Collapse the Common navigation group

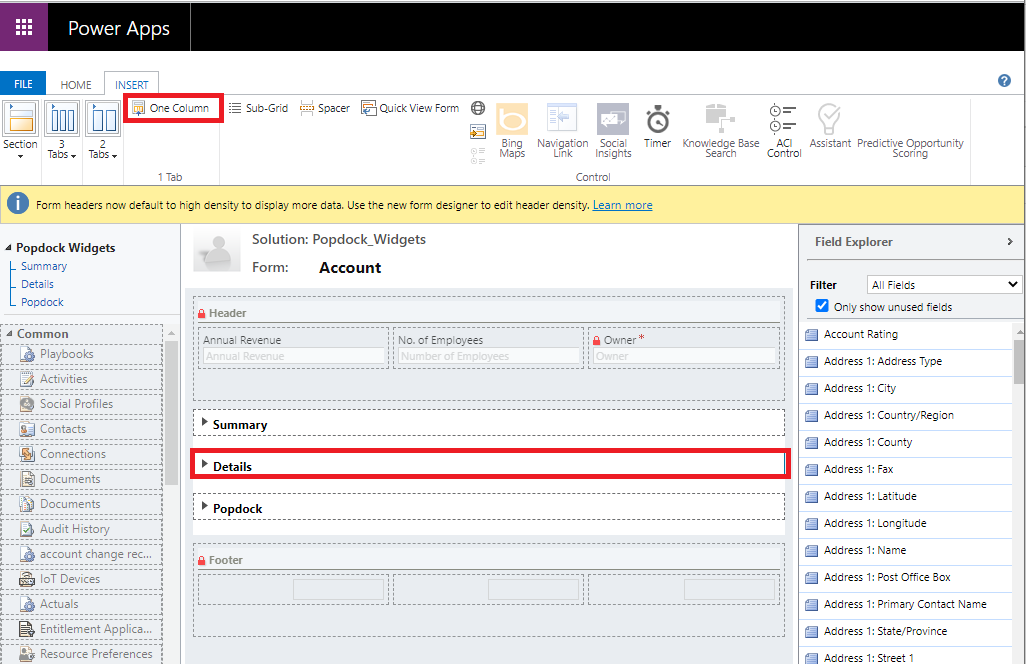click(9, 334)
